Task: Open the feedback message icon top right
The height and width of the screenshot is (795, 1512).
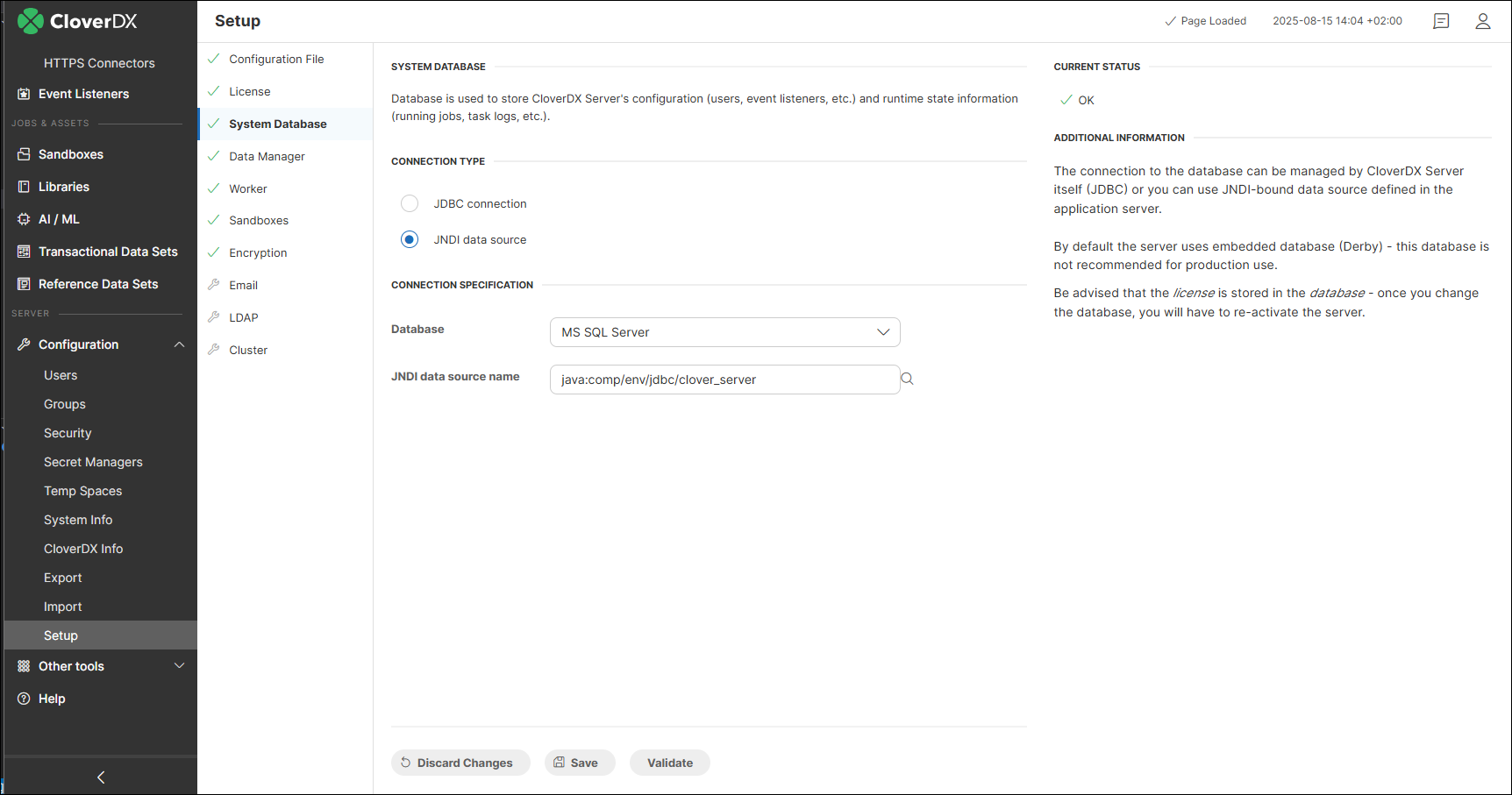Action: [1441, 21]
